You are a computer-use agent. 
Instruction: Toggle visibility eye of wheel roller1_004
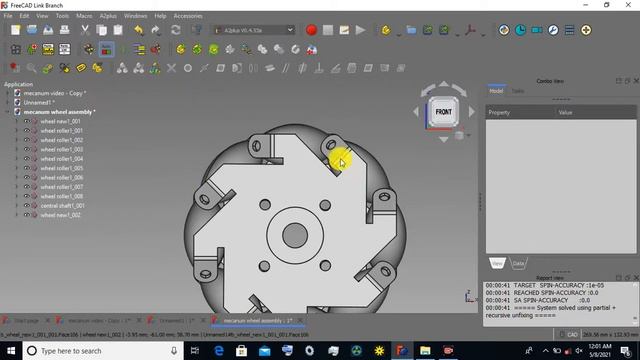pyautogui.click(x=27, y=159)
